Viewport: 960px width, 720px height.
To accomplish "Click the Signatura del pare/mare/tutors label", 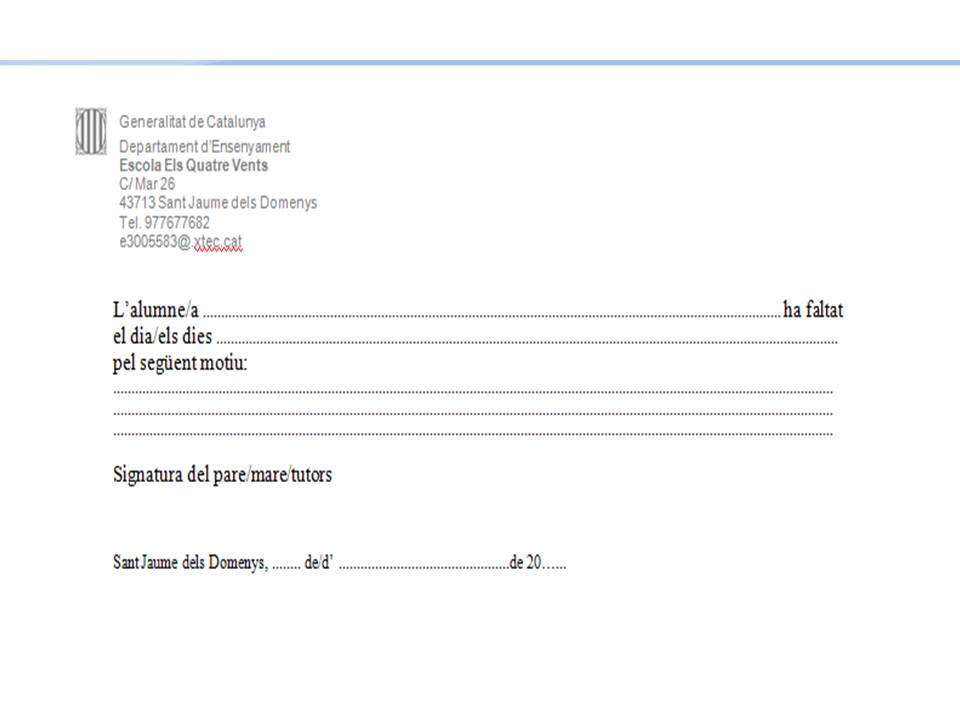I will 222,475.
